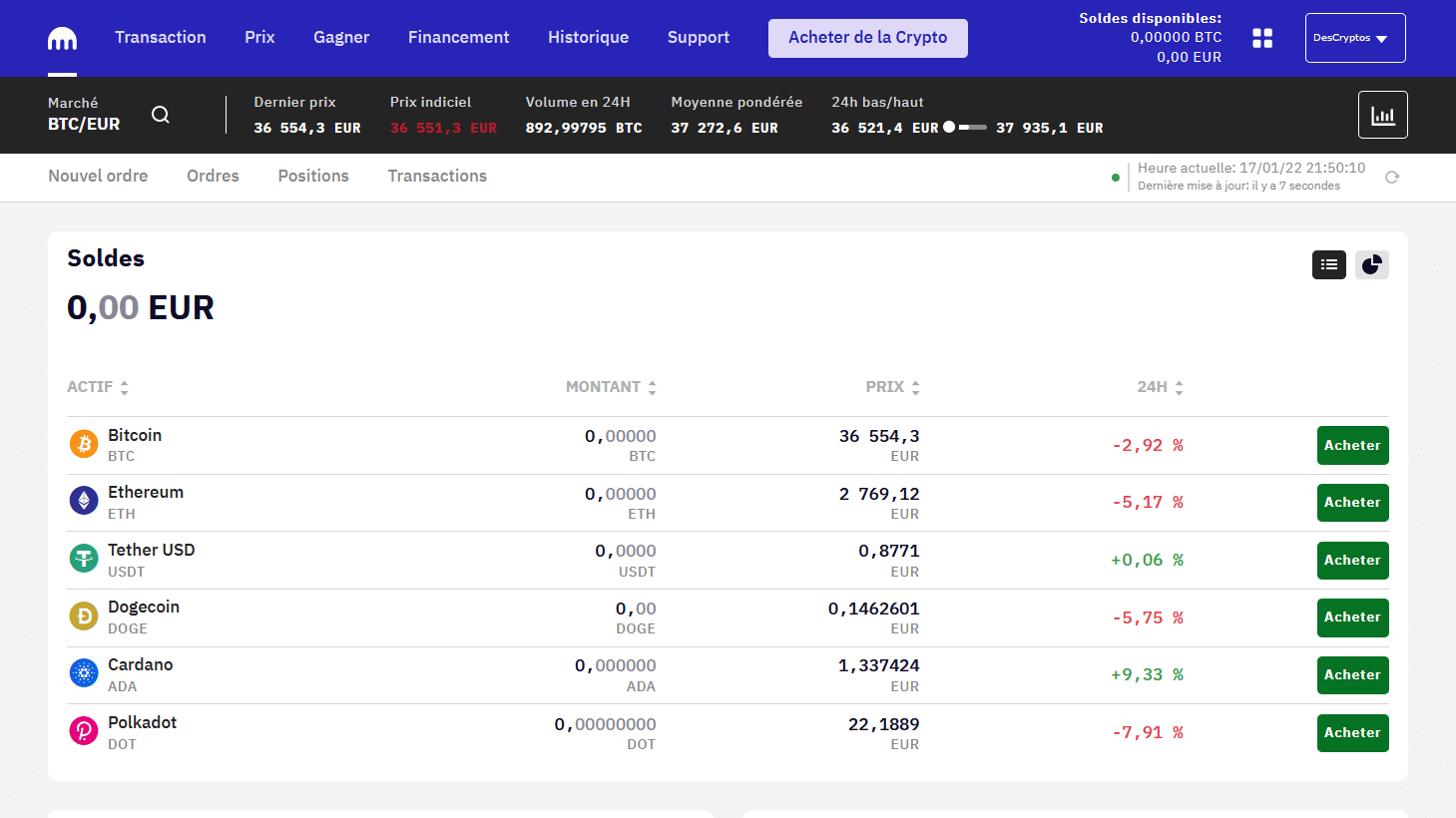This screenshot has width=1456, height=818.
Task: Open the Historique menu
Action: click(588, 37)
